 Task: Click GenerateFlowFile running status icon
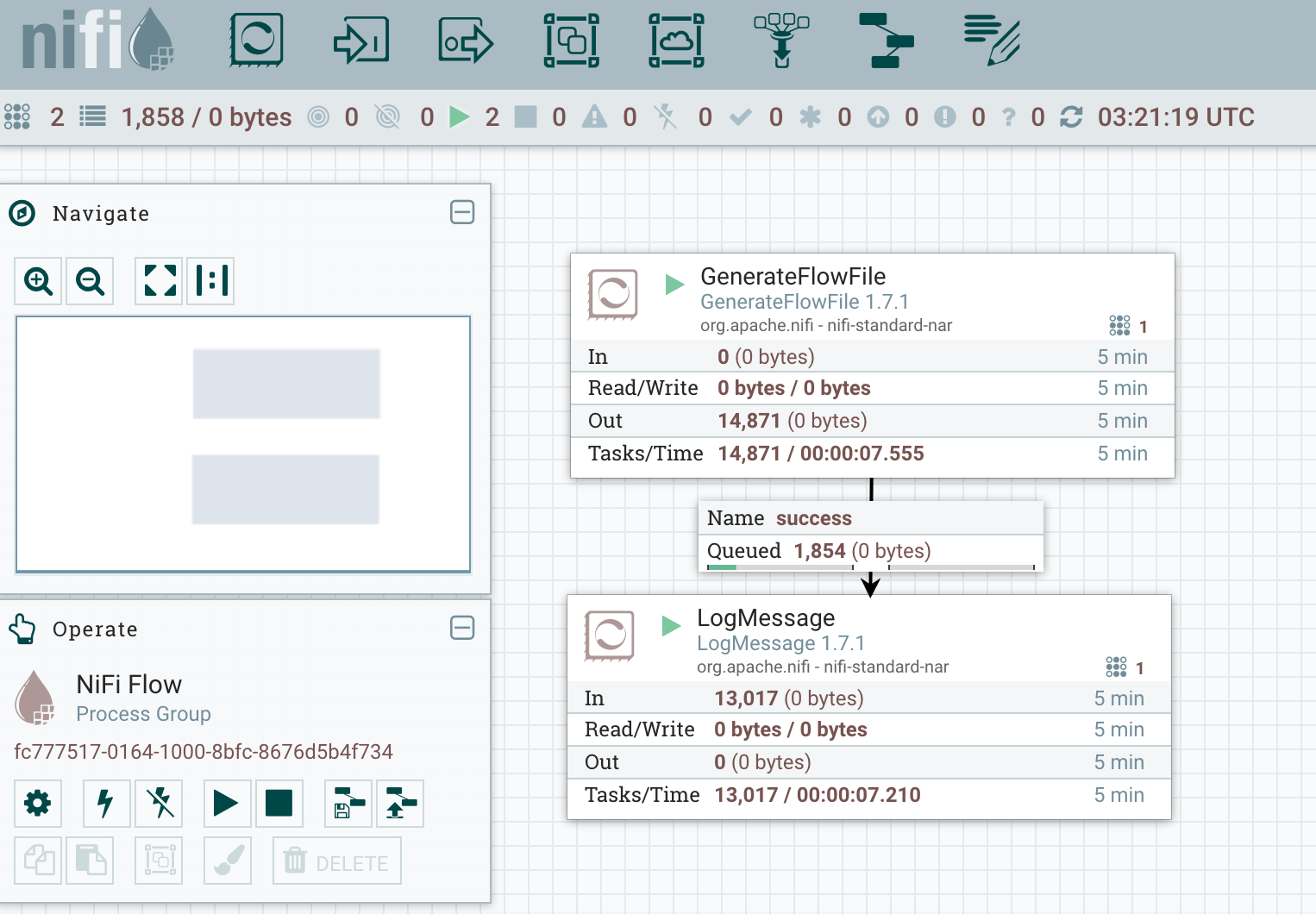pos(675,284)
